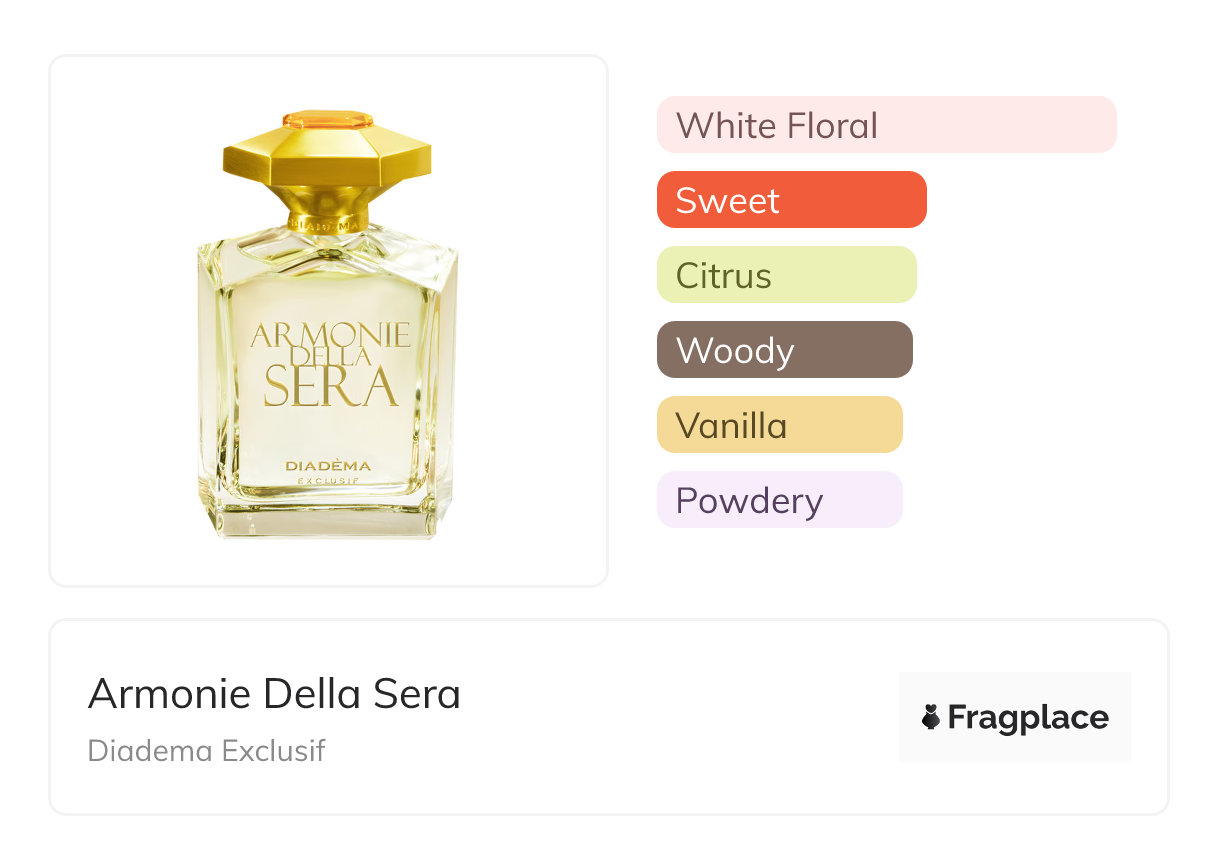Click the clear glass base of bottle
The image size is (1218, 864).
point(328,518)
